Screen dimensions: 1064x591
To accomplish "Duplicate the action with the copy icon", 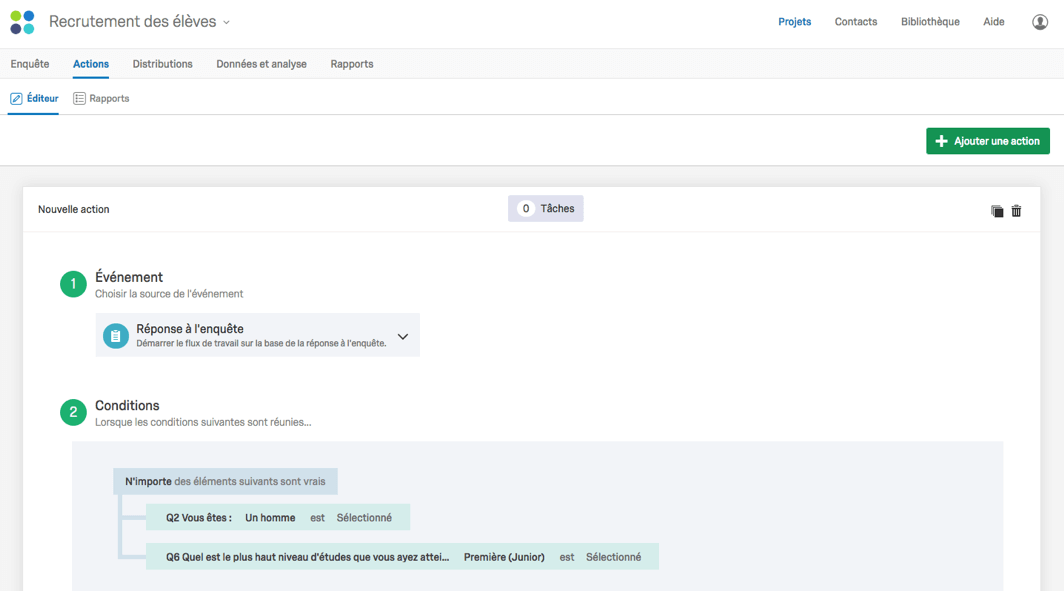I will coord(997,211).
